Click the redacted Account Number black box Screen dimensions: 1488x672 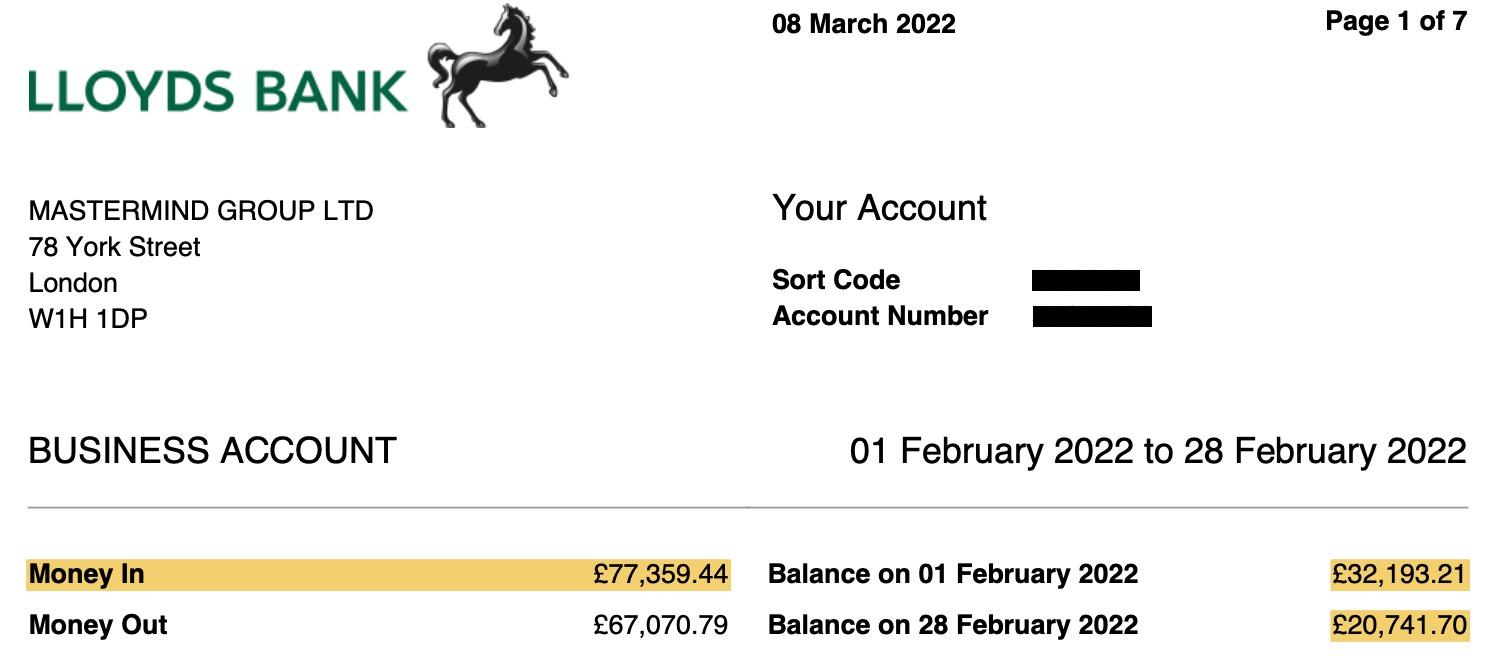pos(1091,317)
